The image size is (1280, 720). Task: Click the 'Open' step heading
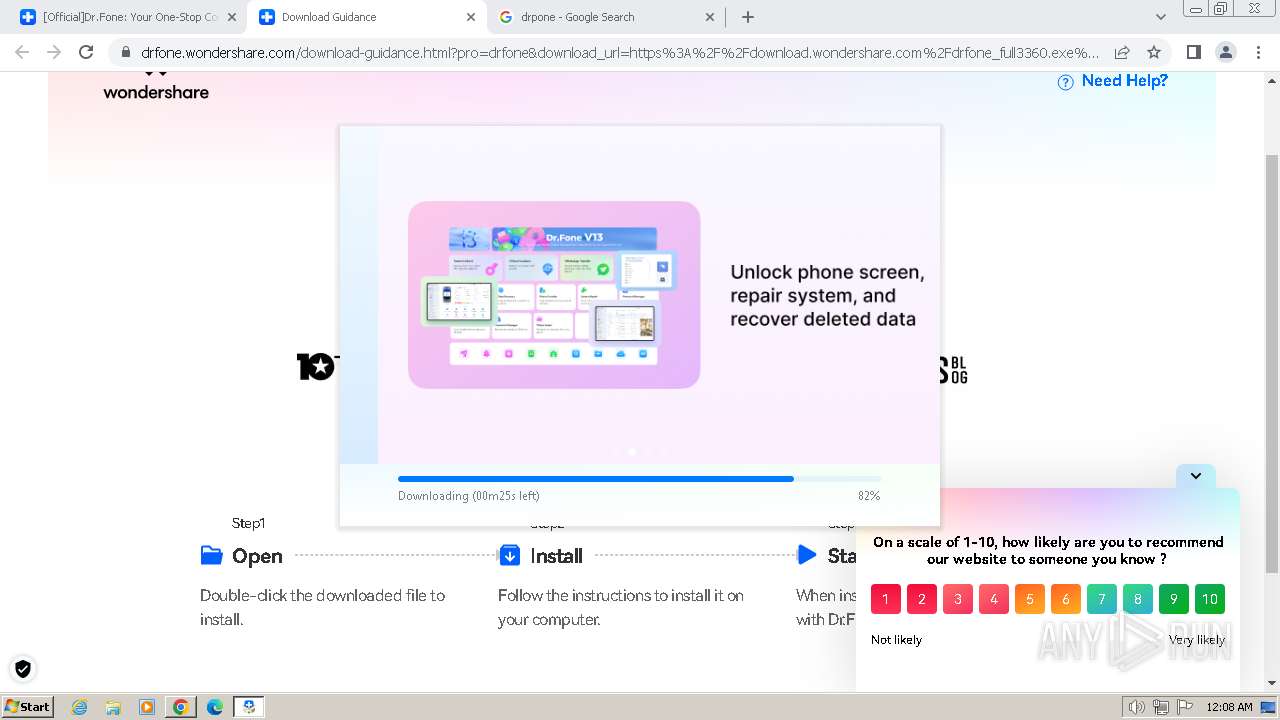(257, 556)
